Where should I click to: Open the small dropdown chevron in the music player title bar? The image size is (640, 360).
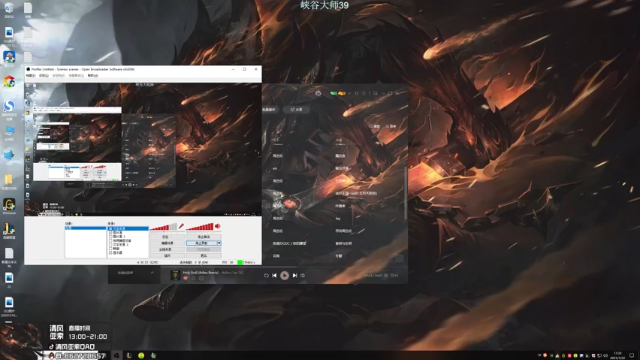click(x=349, y=93)
